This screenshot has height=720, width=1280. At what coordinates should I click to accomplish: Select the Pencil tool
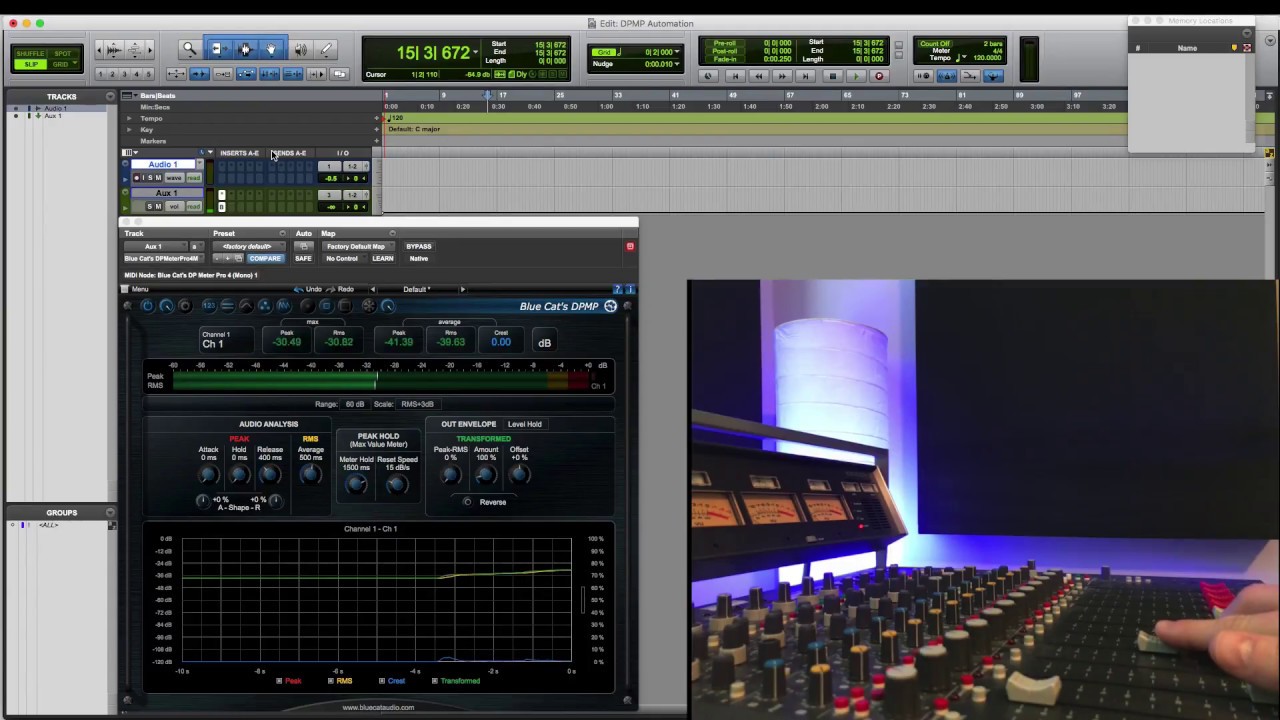coord(326,49)
